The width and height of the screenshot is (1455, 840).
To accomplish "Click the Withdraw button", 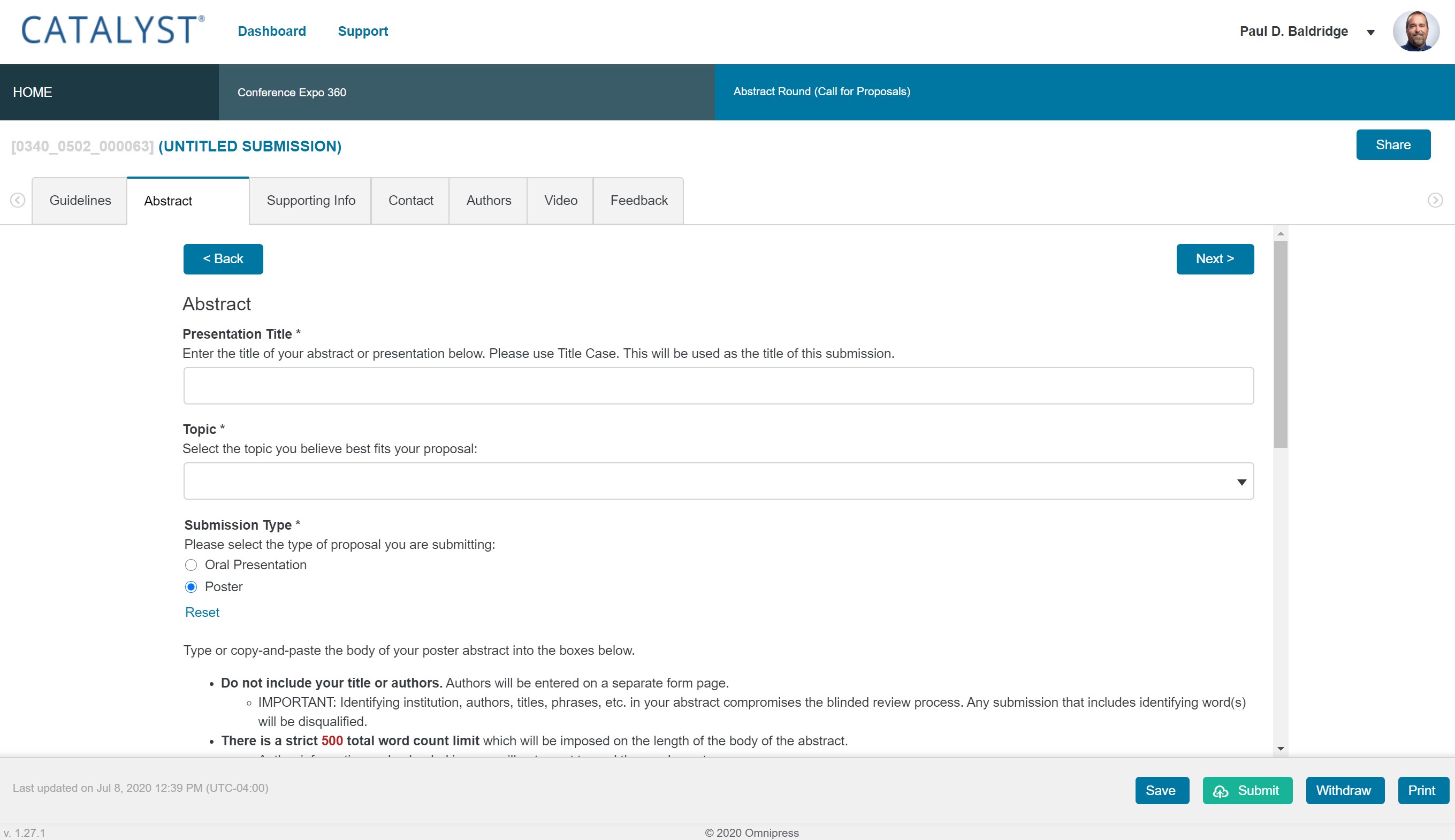I will [1344, 790].
